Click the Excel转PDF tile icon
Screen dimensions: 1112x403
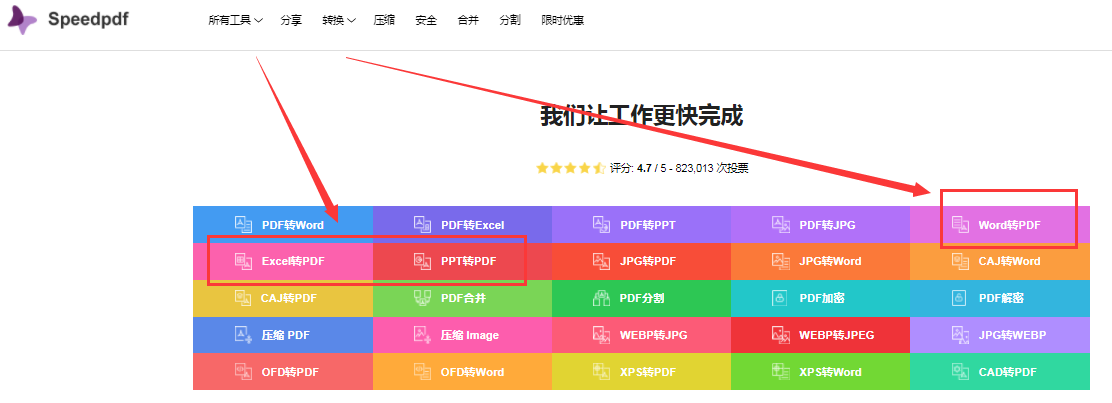(x=243, y=261)
